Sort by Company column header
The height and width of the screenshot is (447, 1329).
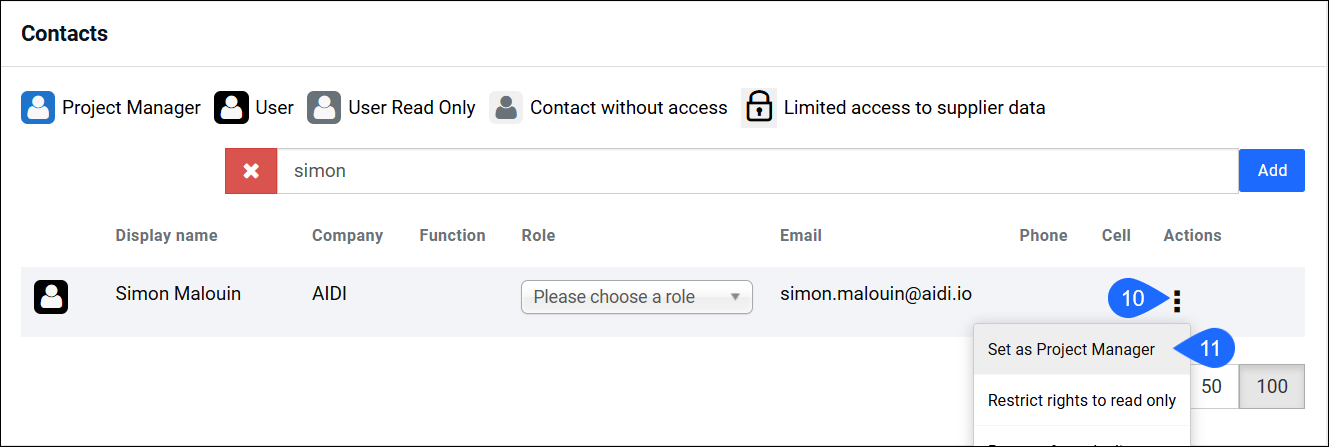tap(347, 236)
